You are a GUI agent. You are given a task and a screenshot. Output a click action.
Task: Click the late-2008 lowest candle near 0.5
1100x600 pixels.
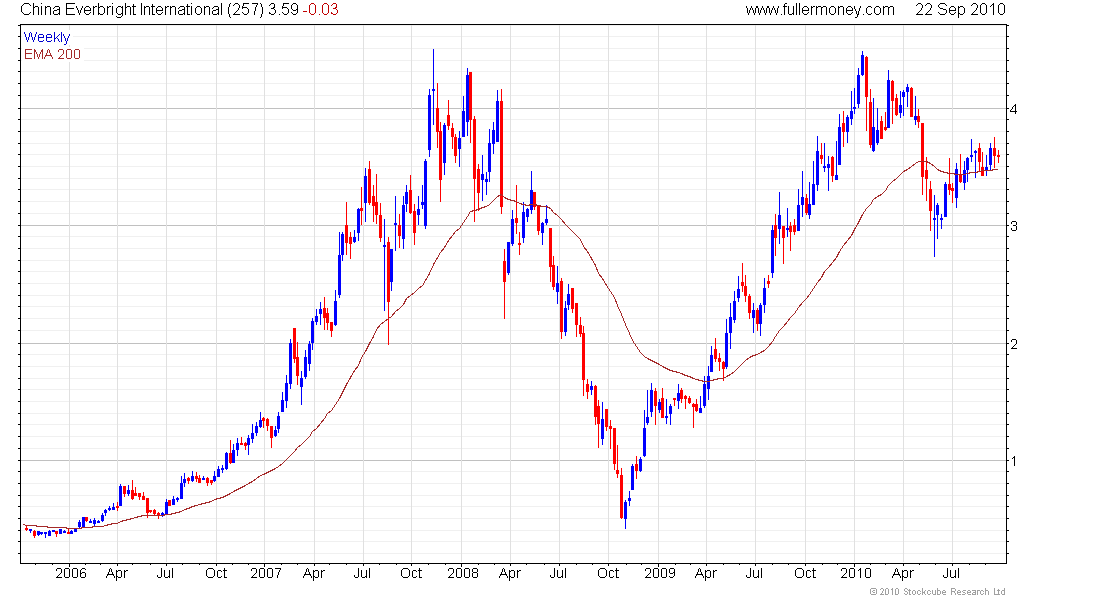[x=625, y=514]
